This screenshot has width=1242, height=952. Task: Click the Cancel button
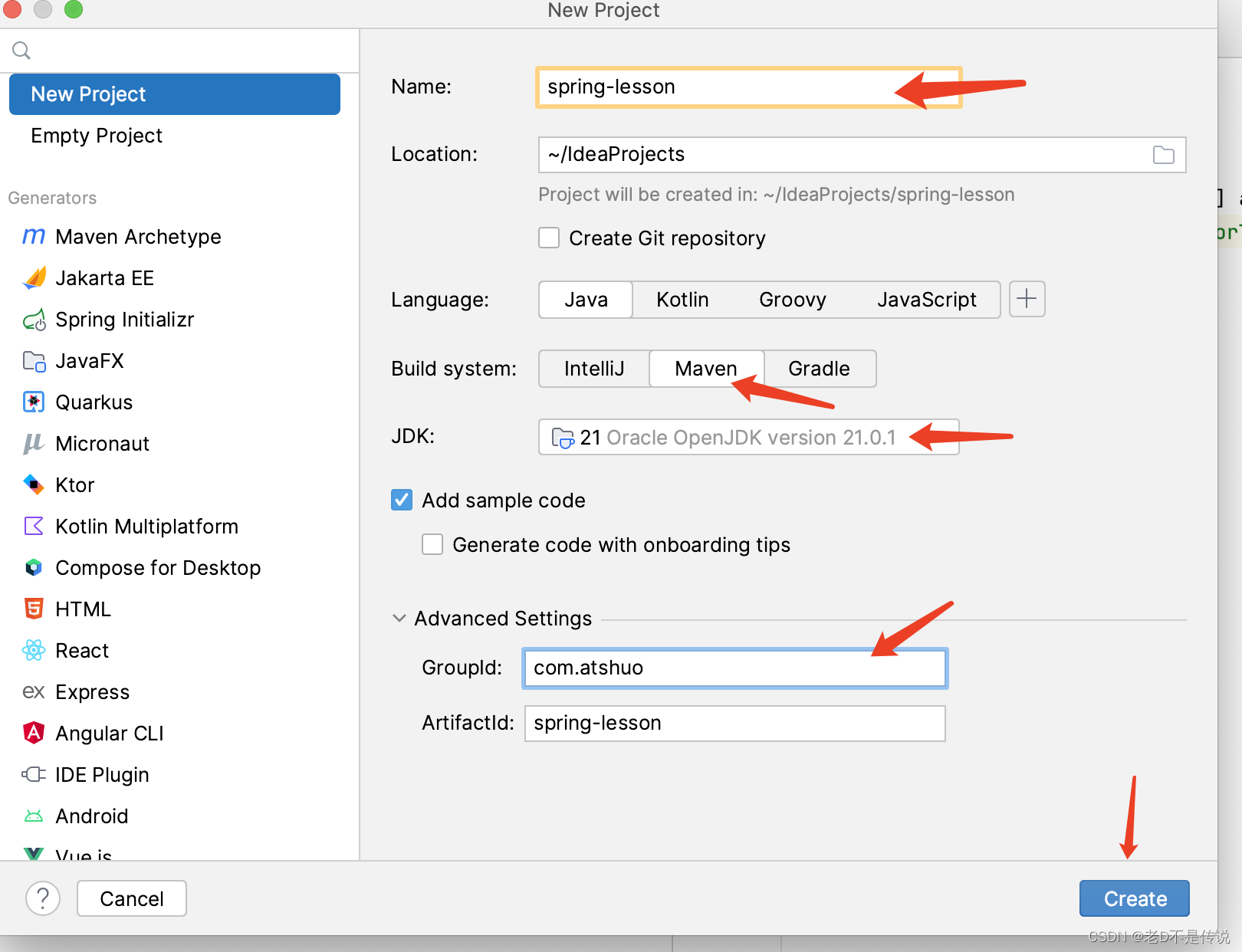132,898
